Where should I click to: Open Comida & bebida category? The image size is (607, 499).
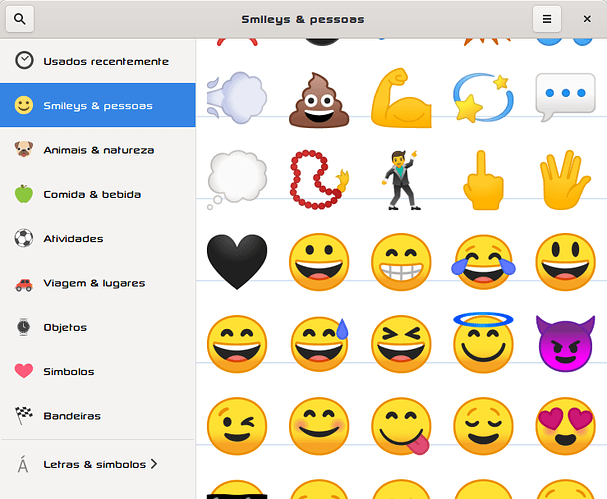98,194
